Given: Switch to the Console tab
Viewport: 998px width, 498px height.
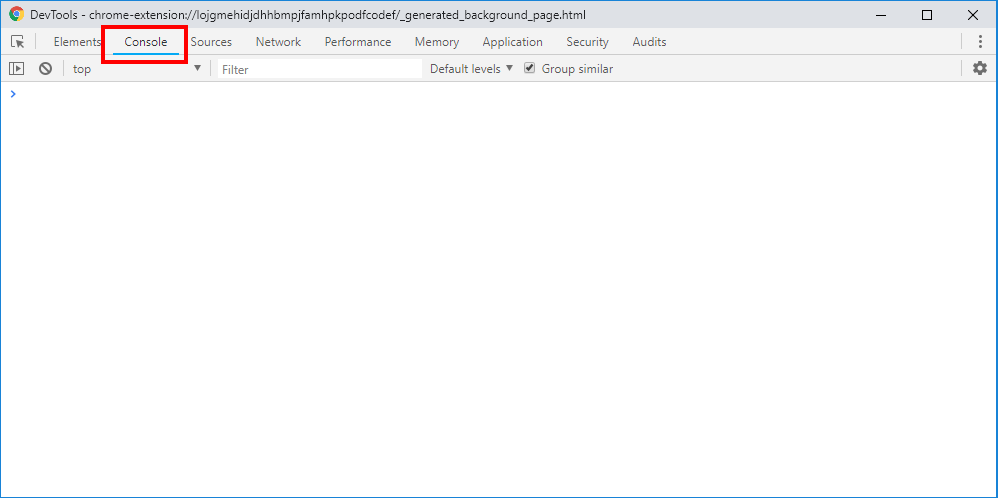Looking at the screenshot, I should [x=146, y=42].
